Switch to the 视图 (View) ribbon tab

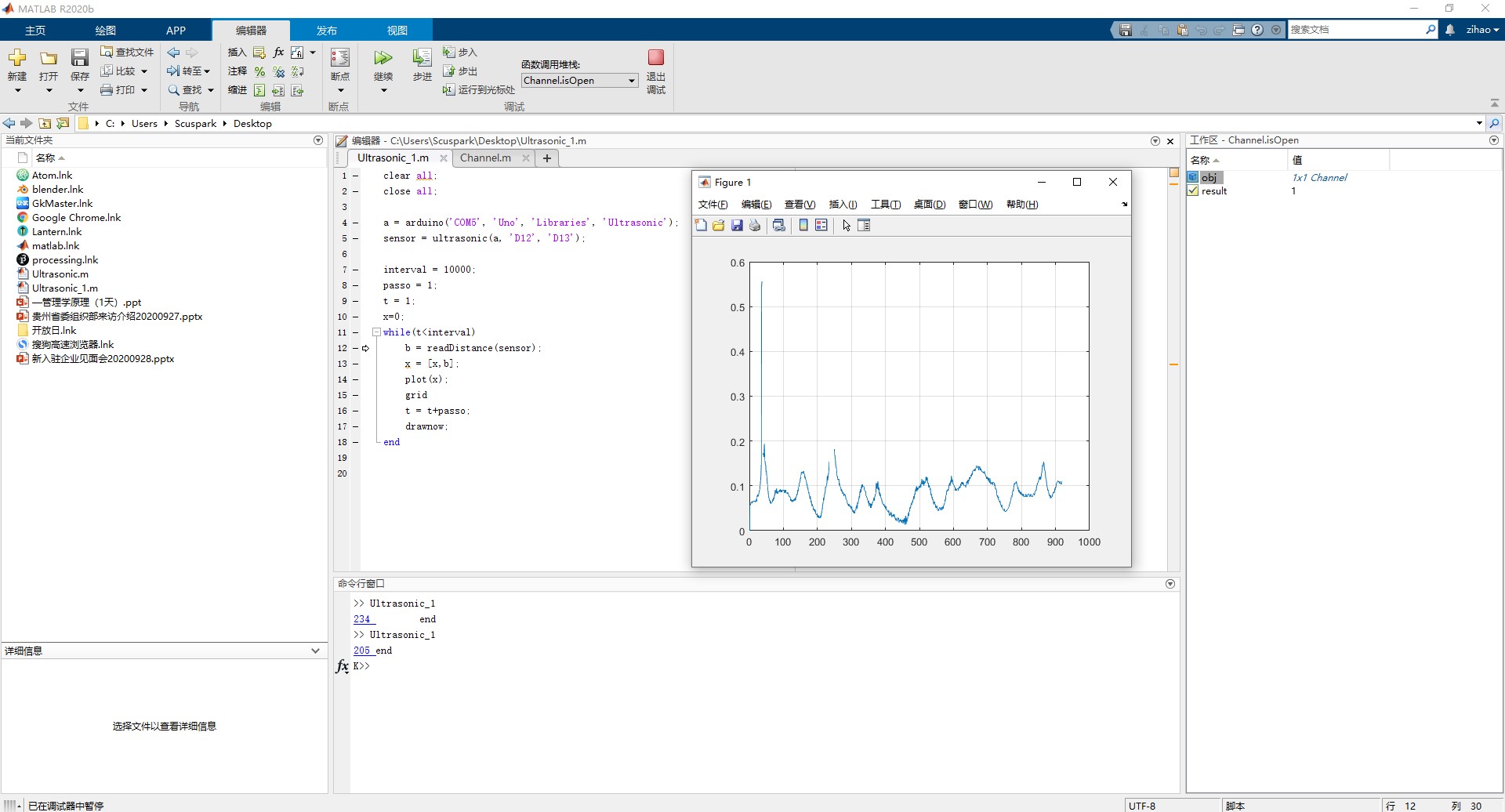point(397,30)
